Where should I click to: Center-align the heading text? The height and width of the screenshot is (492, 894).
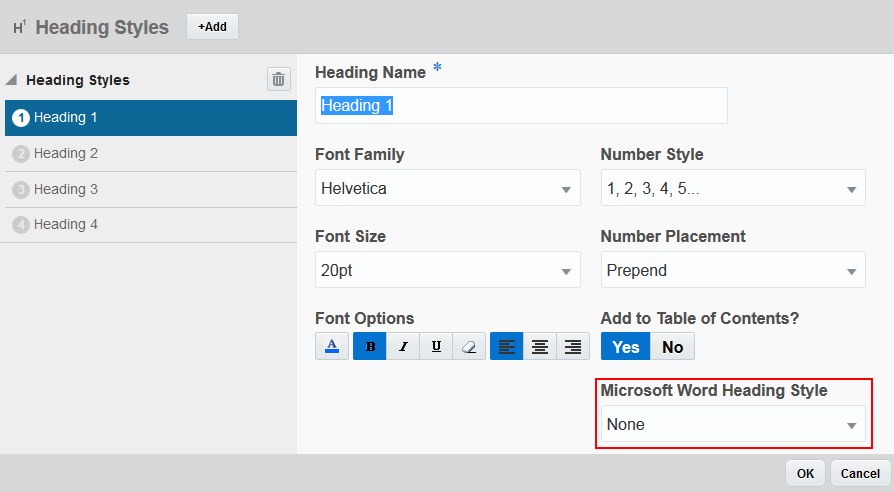click(x=540, y=347)
